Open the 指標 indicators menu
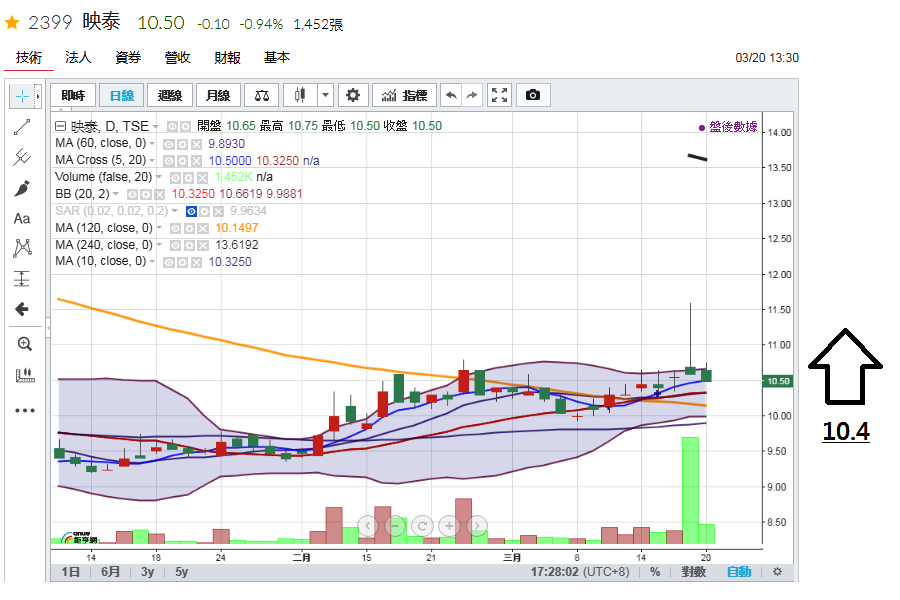The image size is (900, 600). point(405,95)
